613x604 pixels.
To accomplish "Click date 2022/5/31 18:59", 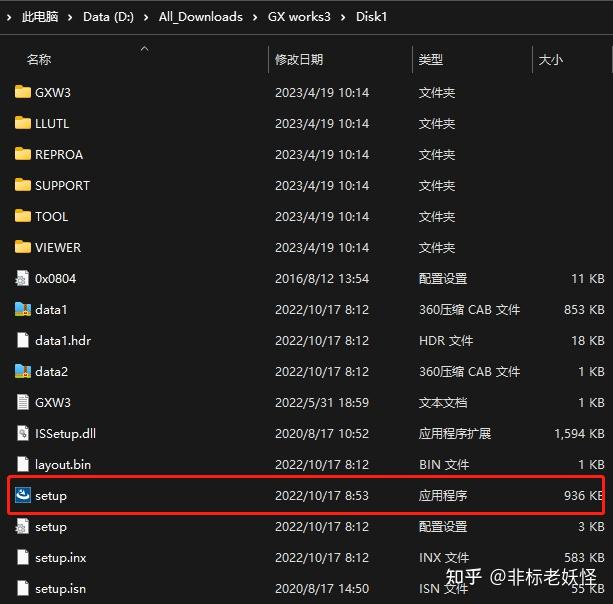I will [322, 402].
